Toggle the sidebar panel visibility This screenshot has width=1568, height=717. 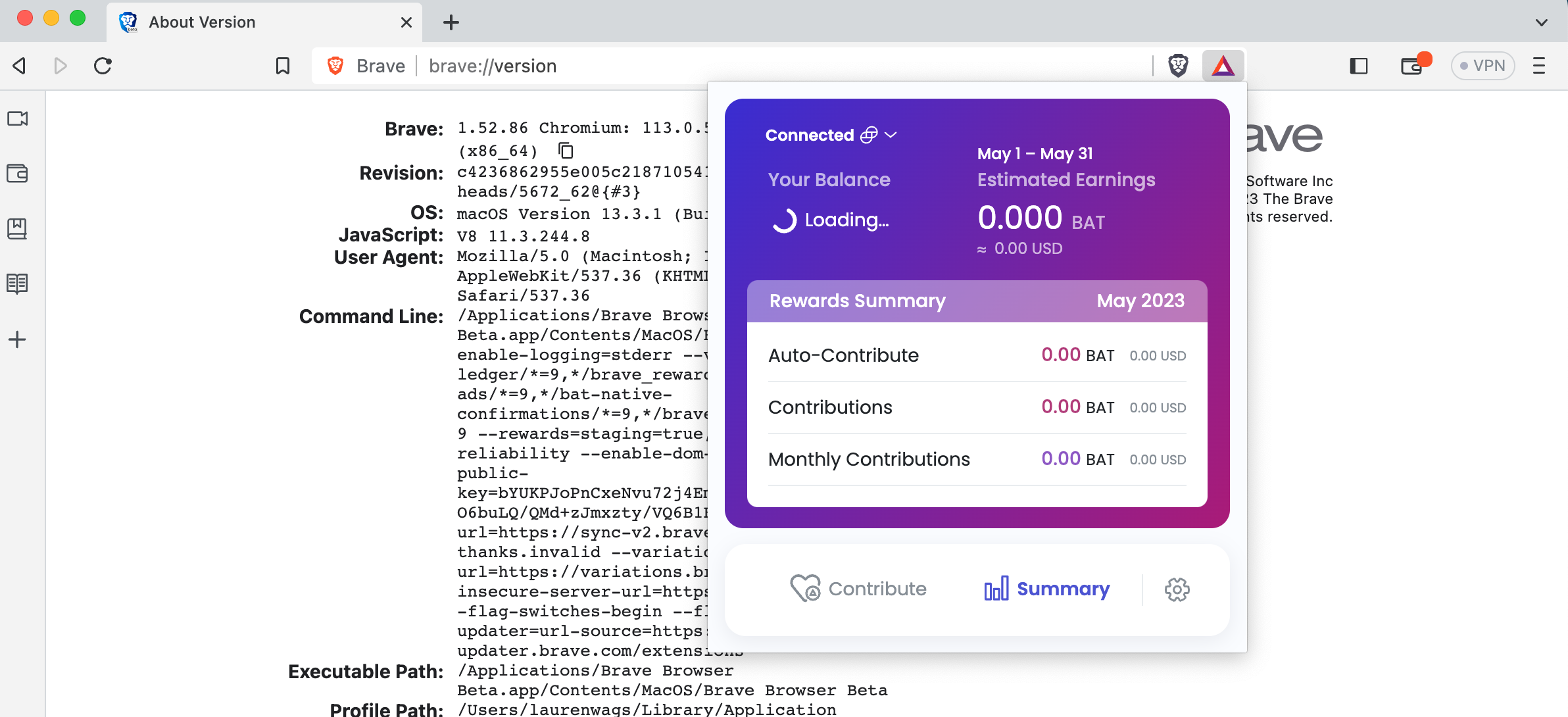coord(1358,66)
